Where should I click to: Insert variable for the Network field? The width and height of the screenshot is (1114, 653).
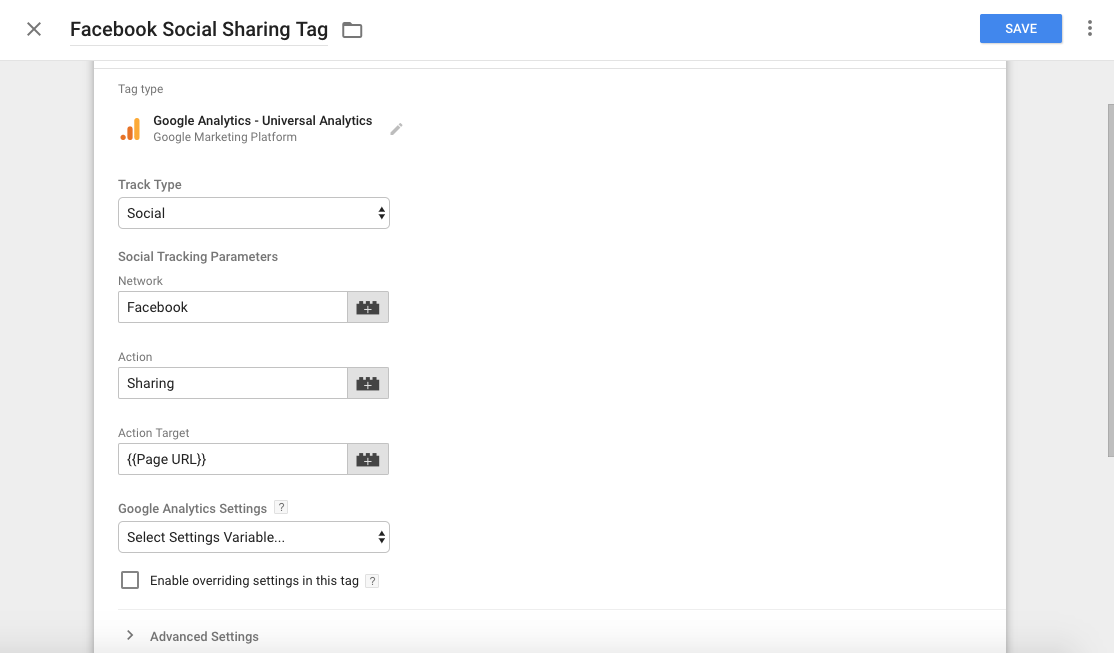click(x=368, y=307)
